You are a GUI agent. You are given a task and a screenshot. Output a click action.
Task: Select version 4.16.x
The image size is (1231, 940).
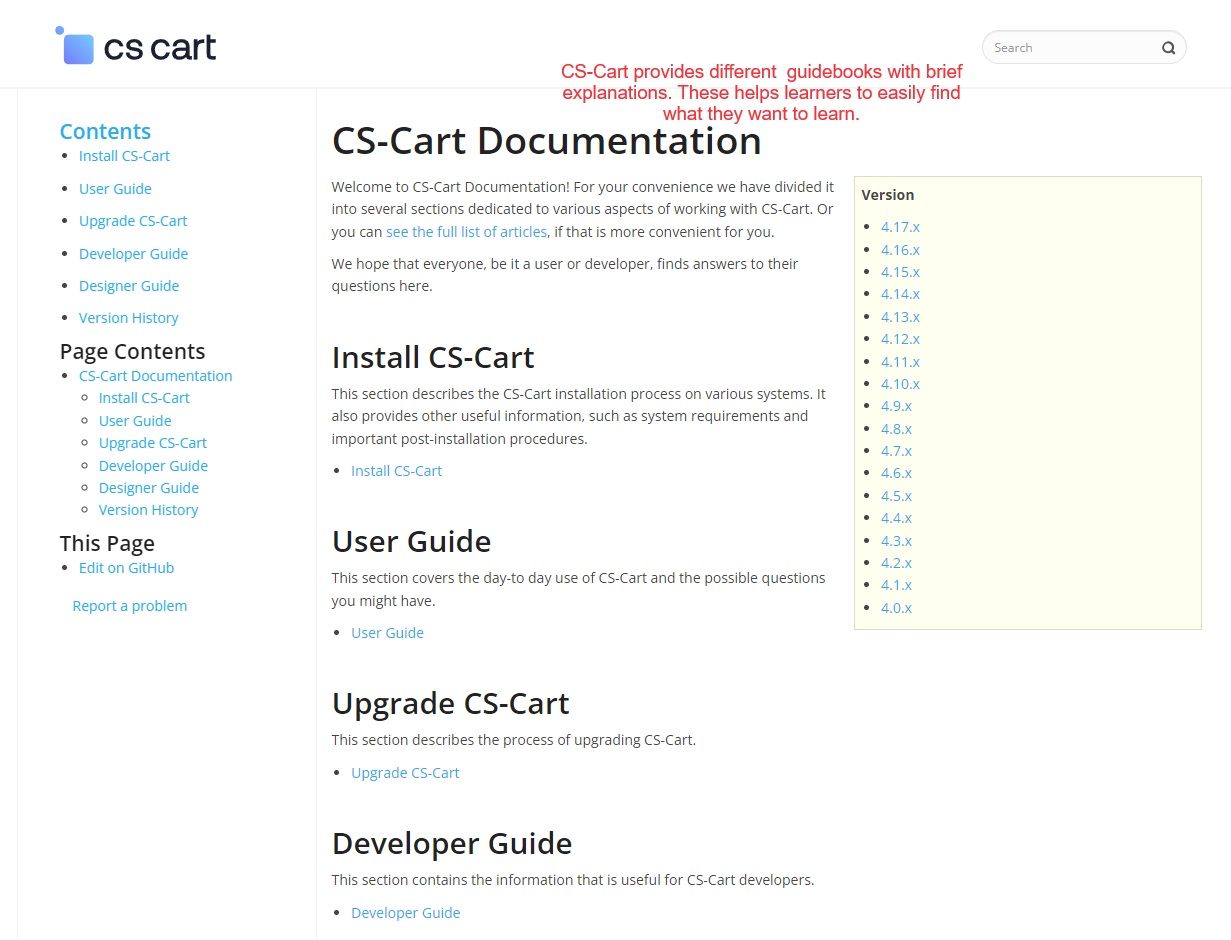900,250
